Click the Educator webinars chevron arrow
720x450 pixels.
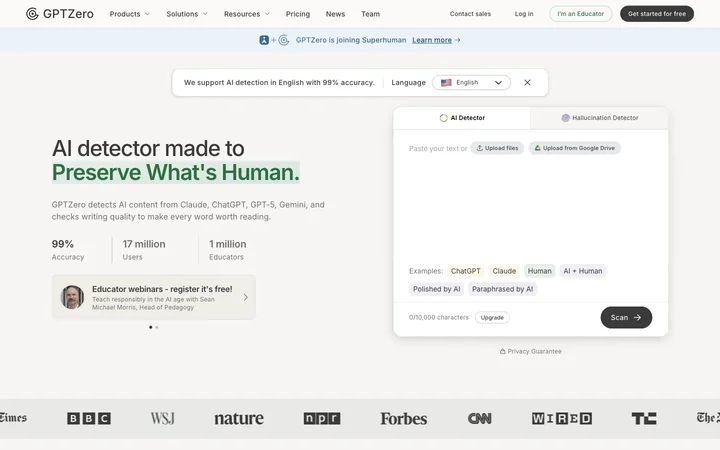pyautogui.click(x=246, y=297)
